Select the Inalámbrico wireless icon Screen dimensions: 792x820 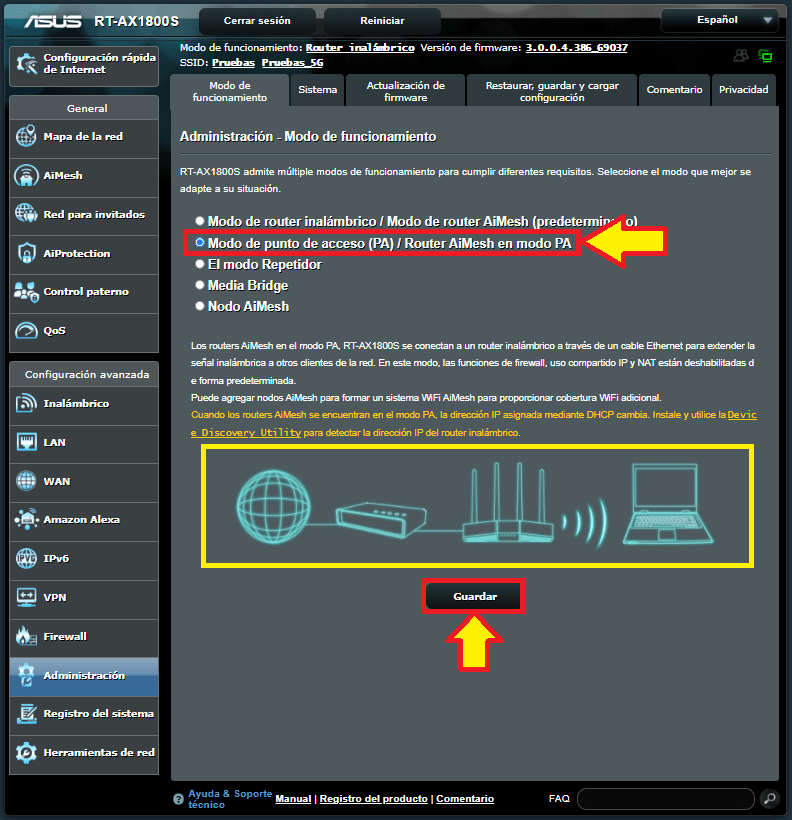[27, 404]
